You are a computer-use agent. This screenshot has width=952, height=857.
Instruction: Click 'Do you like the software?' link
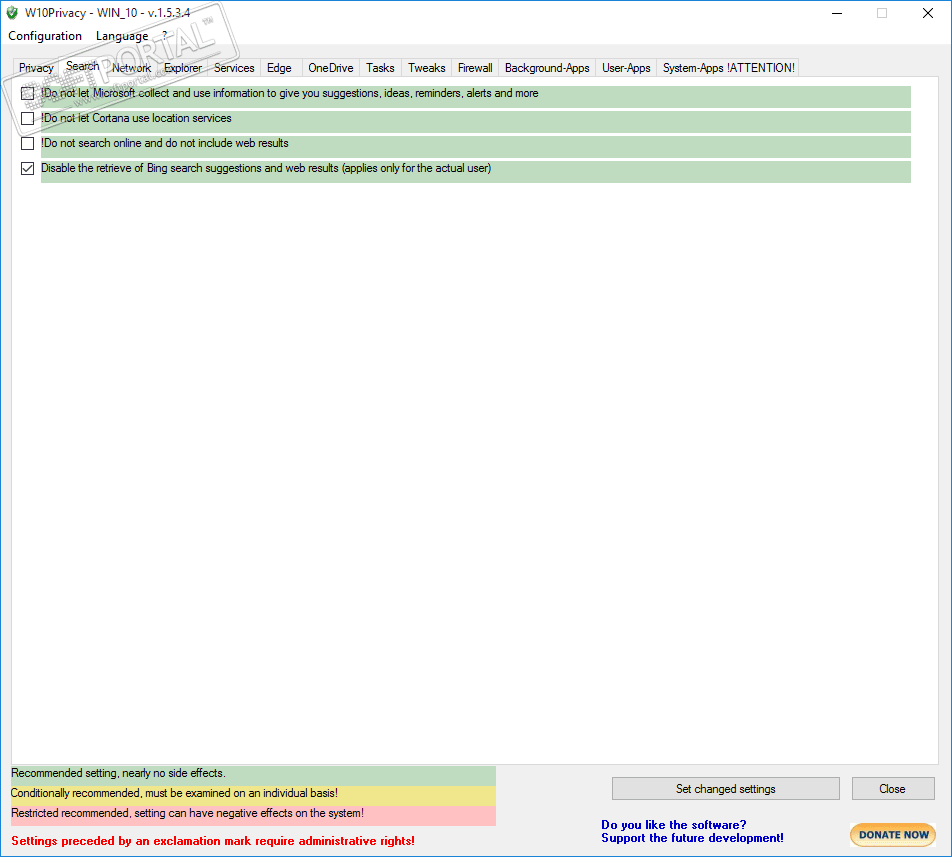(673, 825)
